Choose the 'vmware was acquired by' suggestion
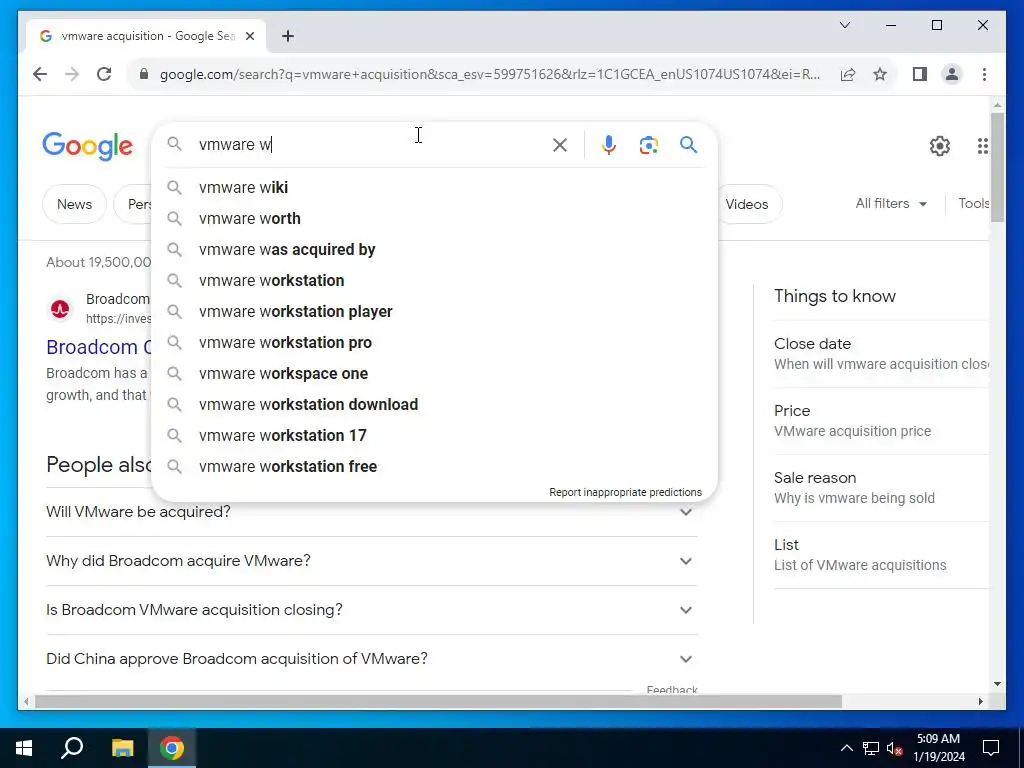The image size is (1024, 768). 434,249
